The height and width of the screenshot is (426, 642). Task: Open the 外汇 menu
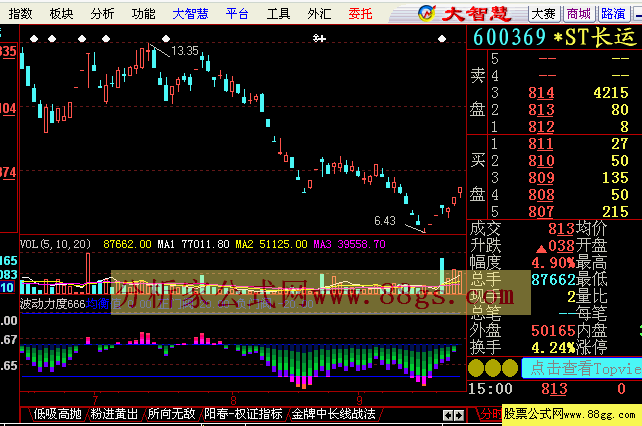319,14
